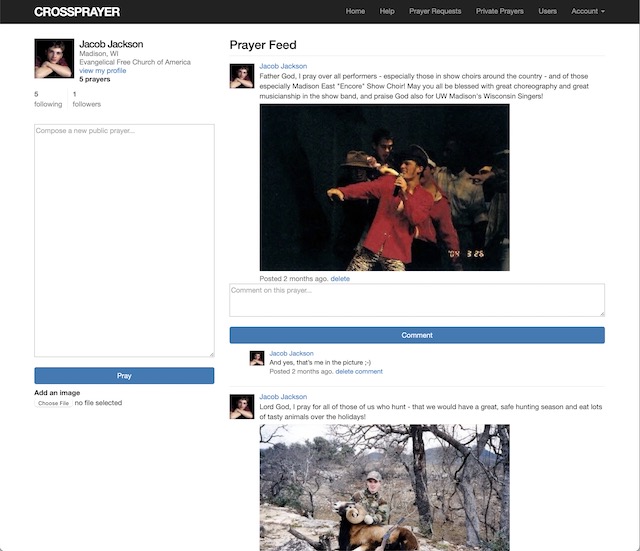640x551 pixels.
Task: Focus the compose new public prayer box
Action: 124,240
